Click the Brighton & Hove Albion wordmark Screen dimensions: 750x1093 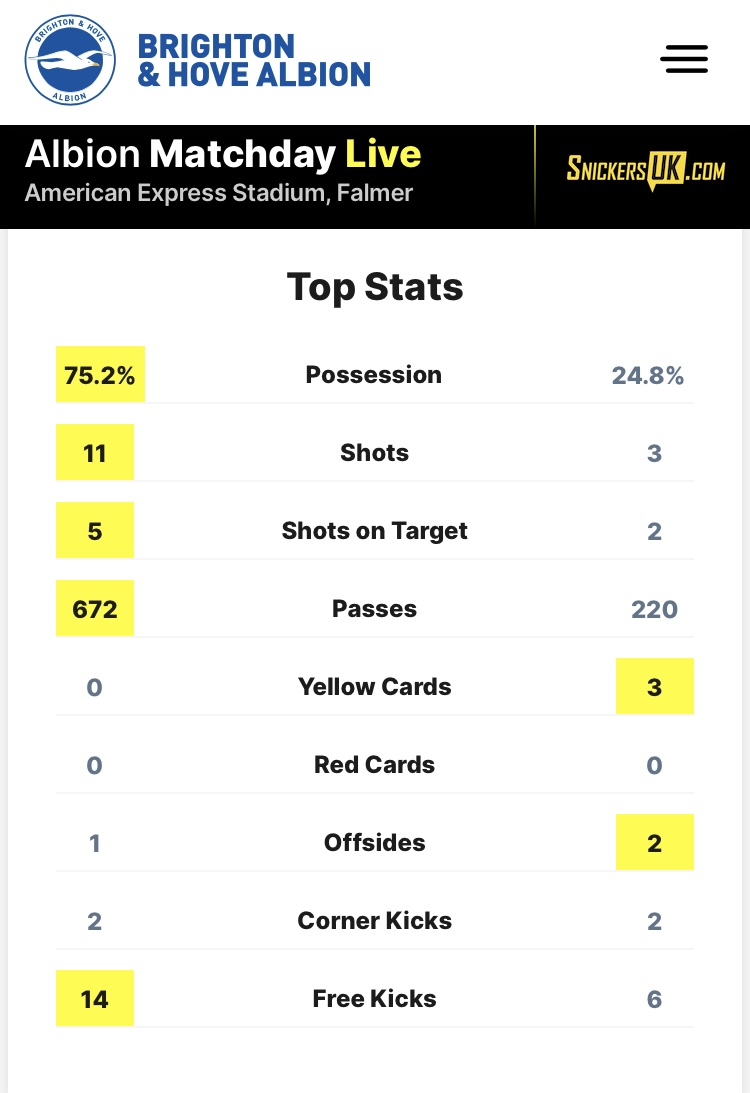[254, 61]
